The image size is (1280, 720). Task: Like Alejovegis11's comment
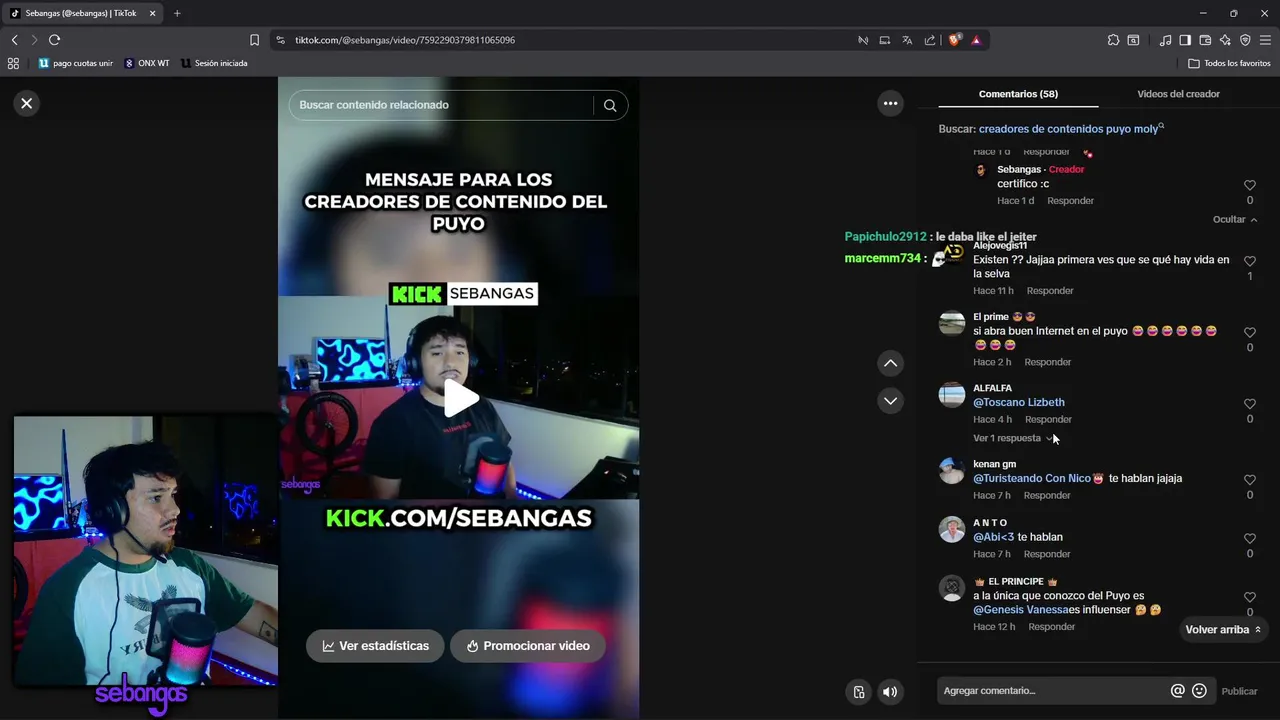(x=1250, y=261)
